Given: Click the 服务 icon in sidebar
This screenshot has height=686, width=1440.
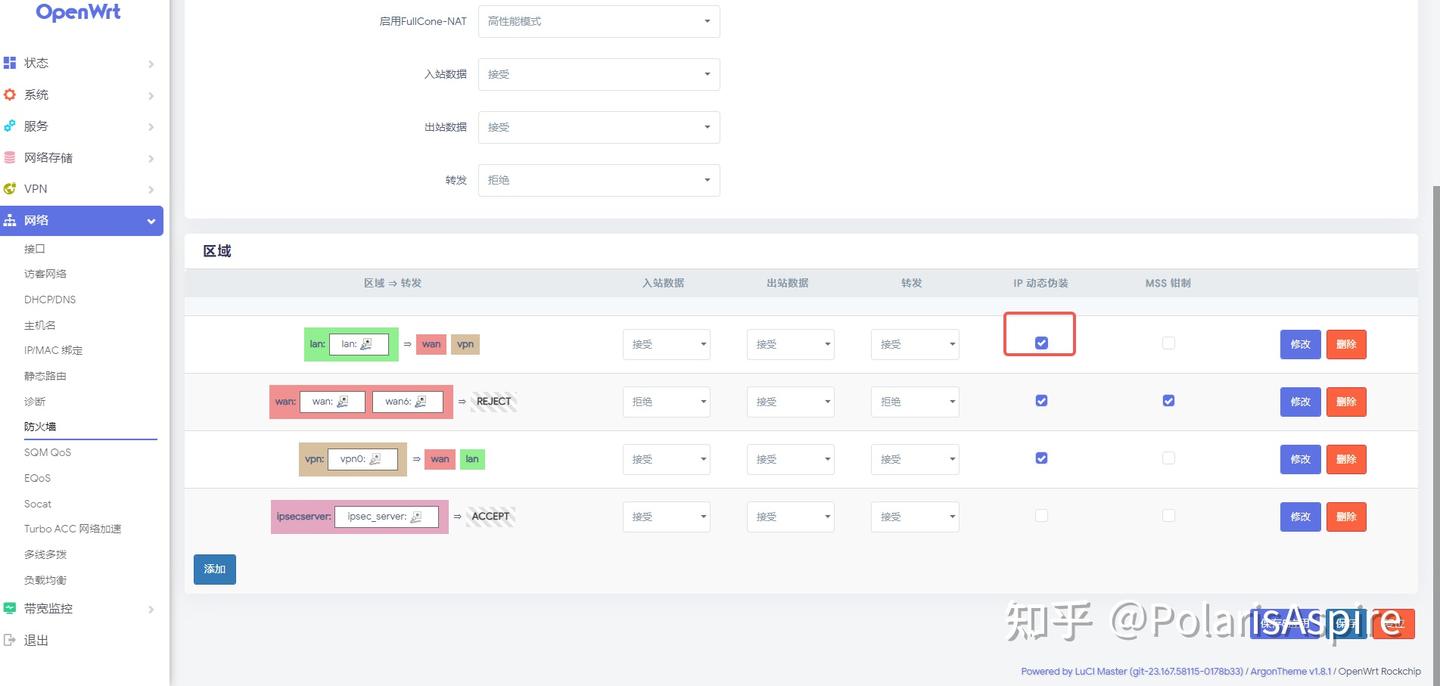Looking at the screenshot, I should tap(10, 126).
